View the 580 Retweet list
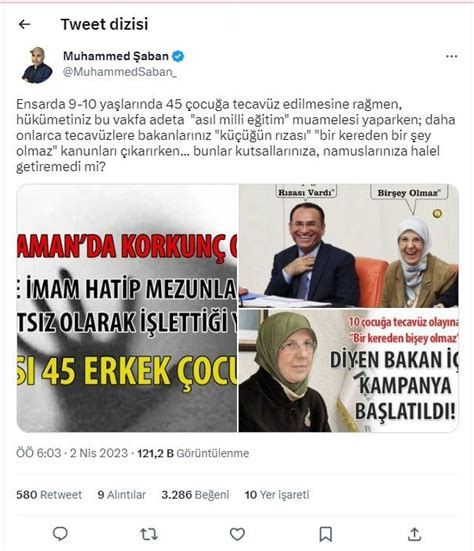Image resolution: width=474 pixels, height=551 pixels. coord(49,495)
